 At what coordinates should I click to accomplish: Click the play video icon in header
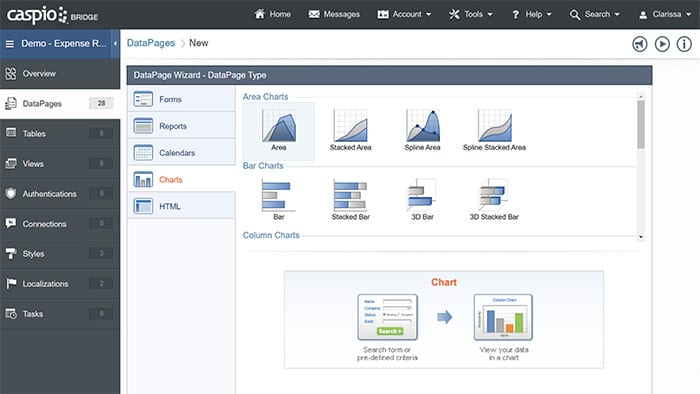click(x=662, y=44)
